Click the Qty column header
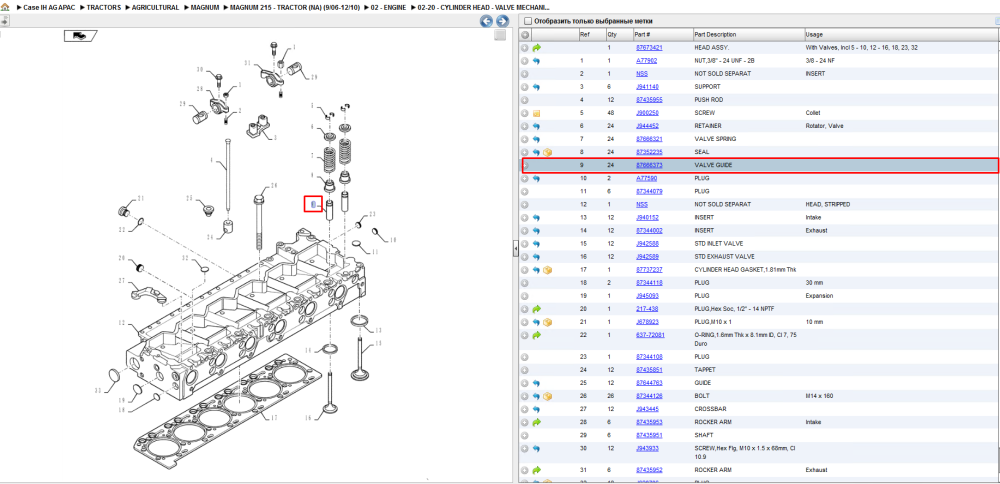This screenshot has height=484, width=1000. click(618, 34)
